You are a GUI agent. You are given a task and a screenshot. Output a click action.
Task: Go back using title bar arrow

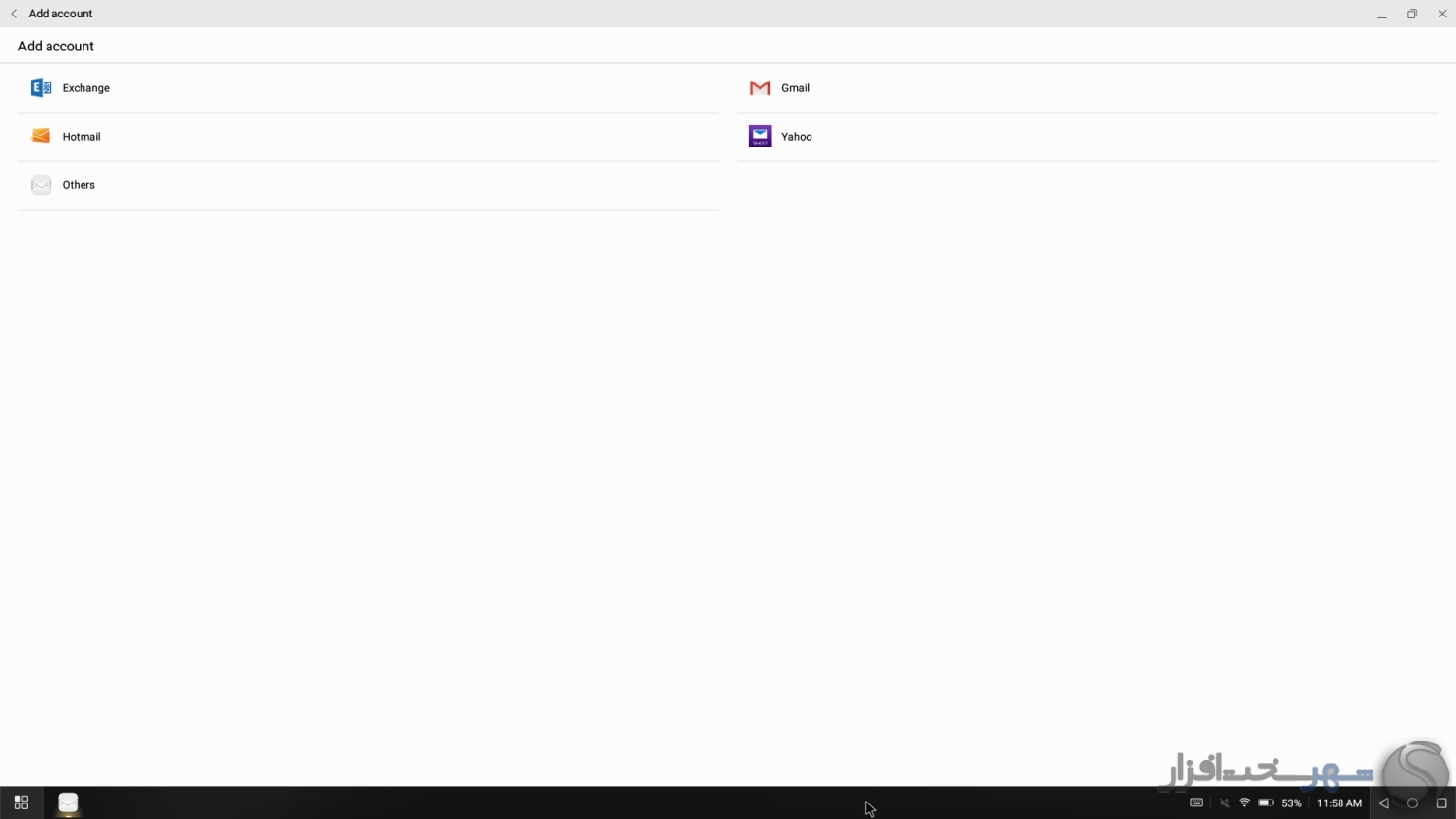click(x=14, y=14)
